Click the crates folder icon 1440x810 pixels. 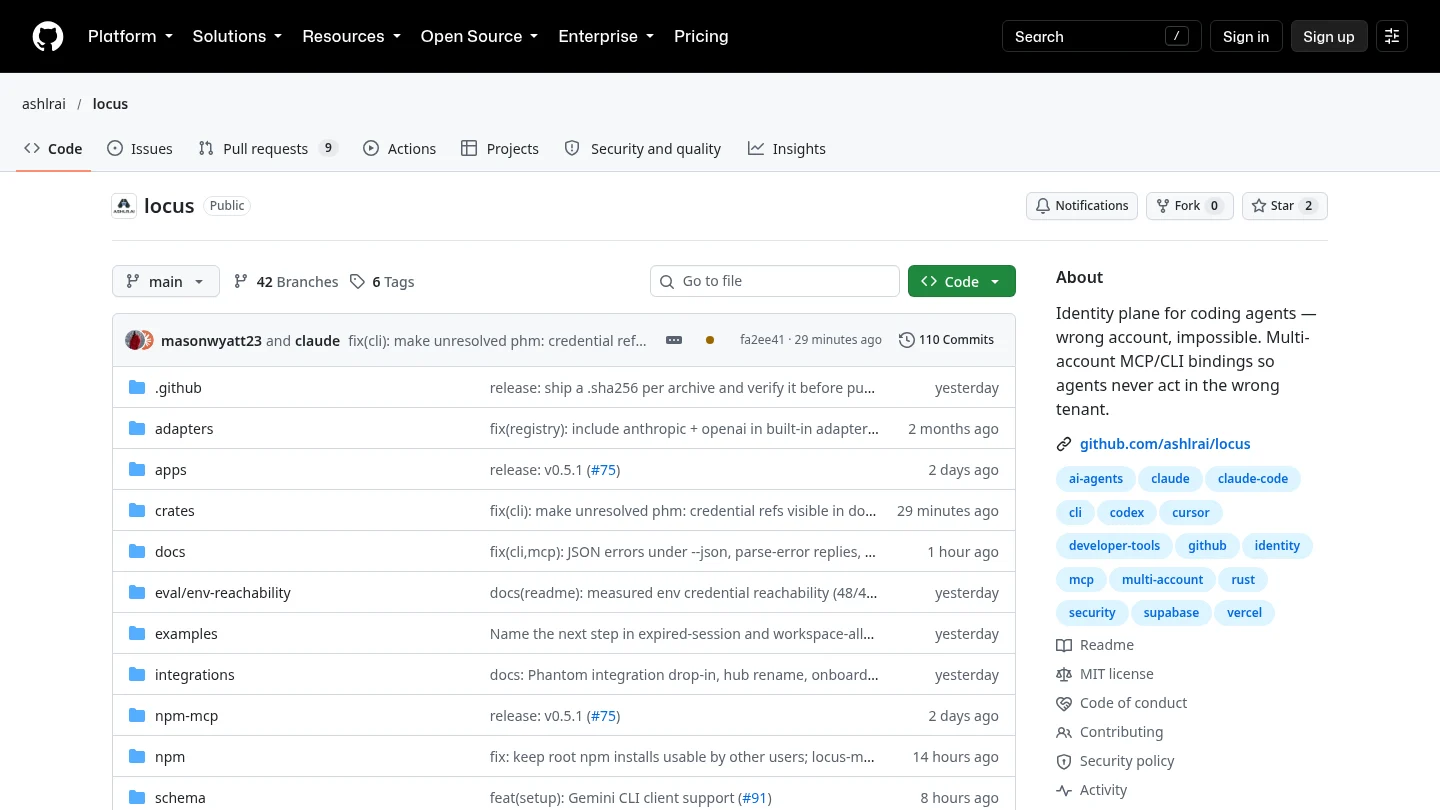click(x=137, y=511)
